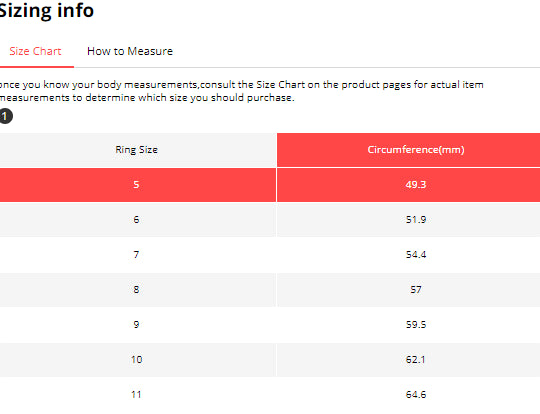Image resolution: width=540 pixels, height=414 pixels.
Task: Select ring size 11 cell
Action: tap(137, 395)
